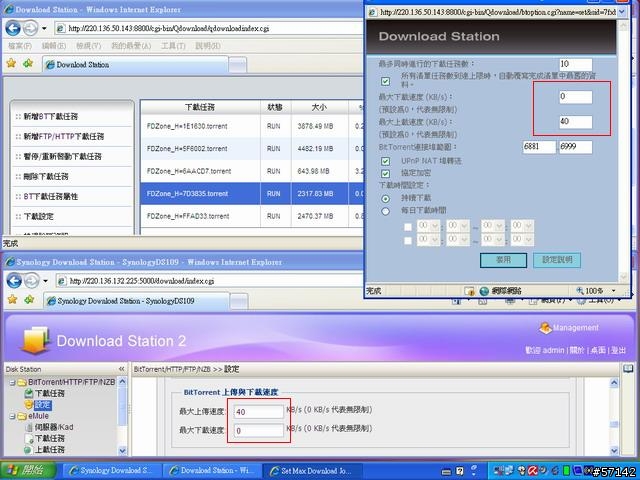Collapse the BitTorrent/HTTP/FTP/NZB tree node
Image resolution: width=640 pixels, height=480 pixels.
tap(13, 382)
